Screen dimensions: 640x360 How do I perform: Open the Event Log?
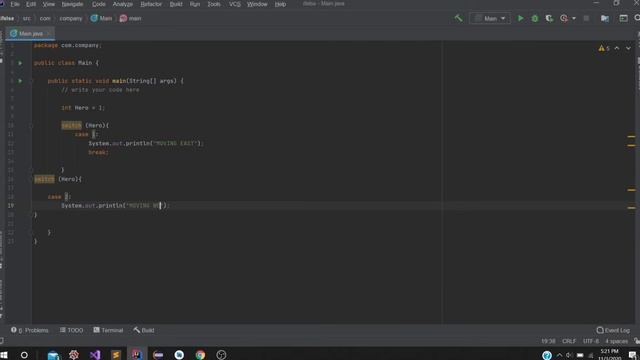pos(613,330)
